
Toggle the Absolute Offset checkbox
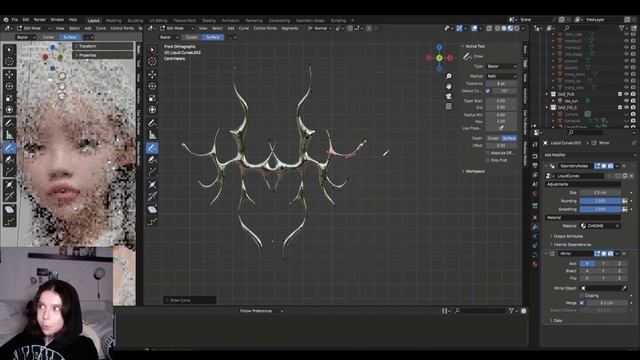[x=488, y=153]
